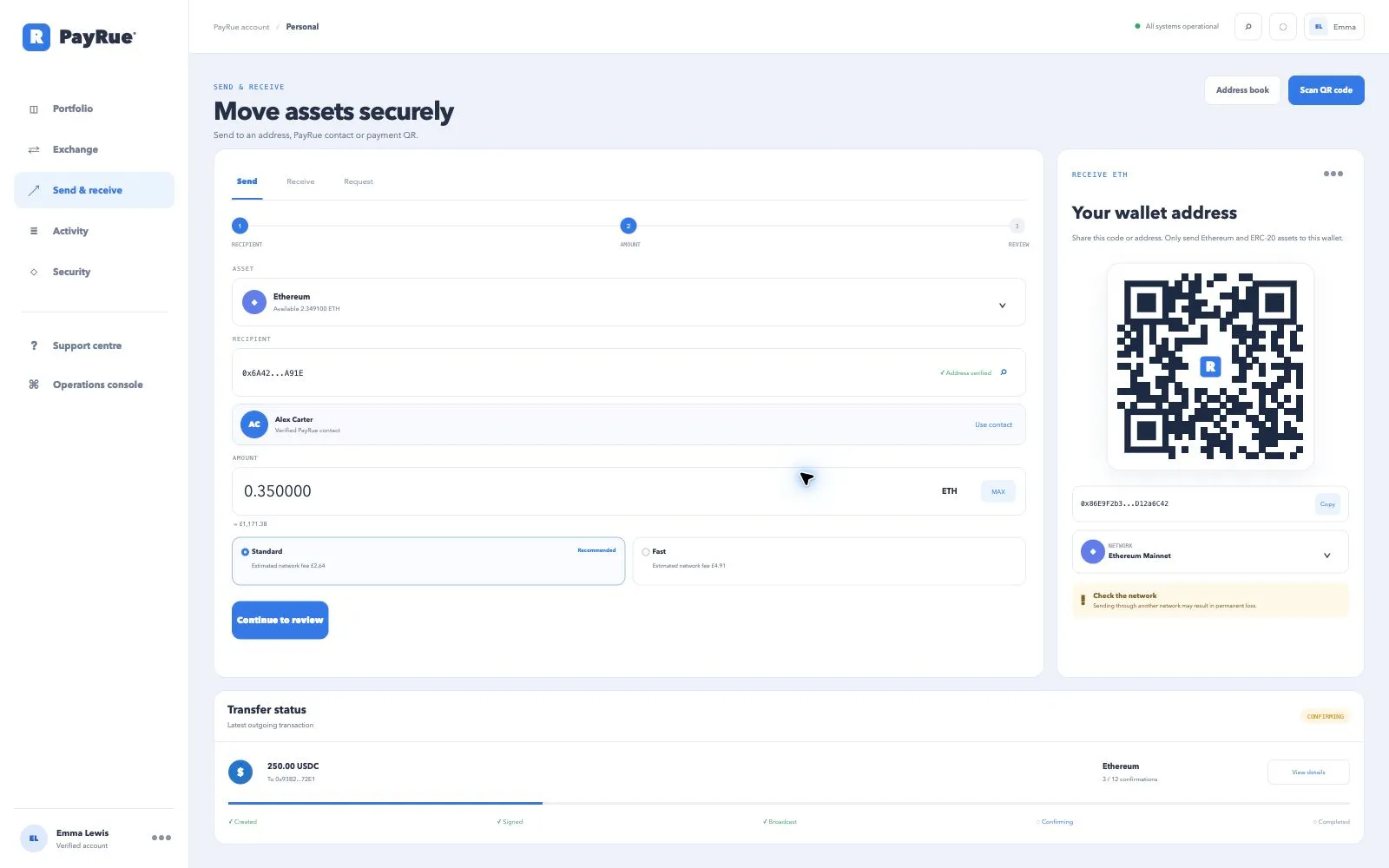Image resolution: width=1389 pixels, height=868 pixels.
Task: Open the Address book
Action: [1242, 90]
